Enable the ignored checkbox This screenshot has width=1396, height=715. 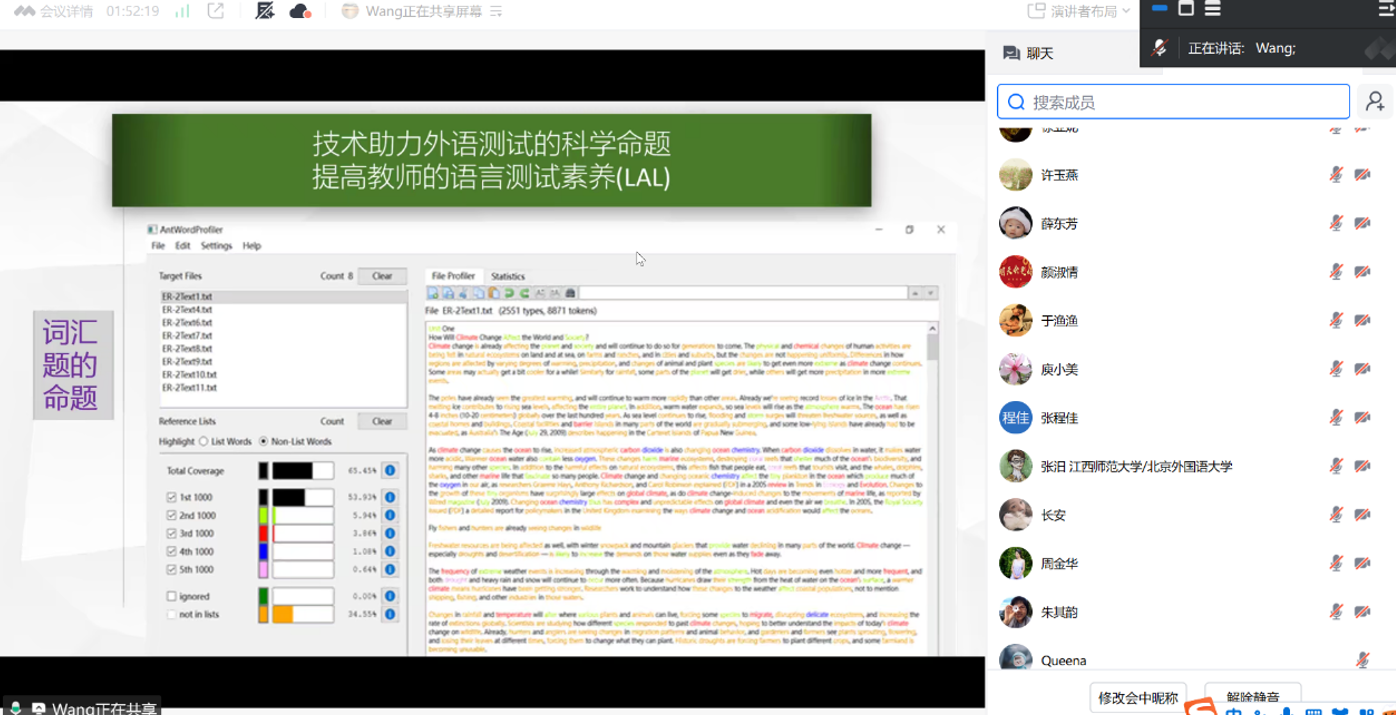[x=171, y=596]
